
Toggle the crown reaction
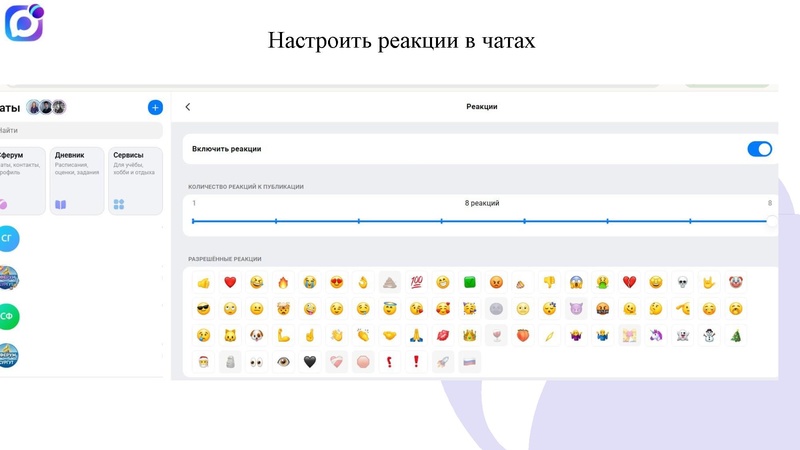(x=469, y=335)
